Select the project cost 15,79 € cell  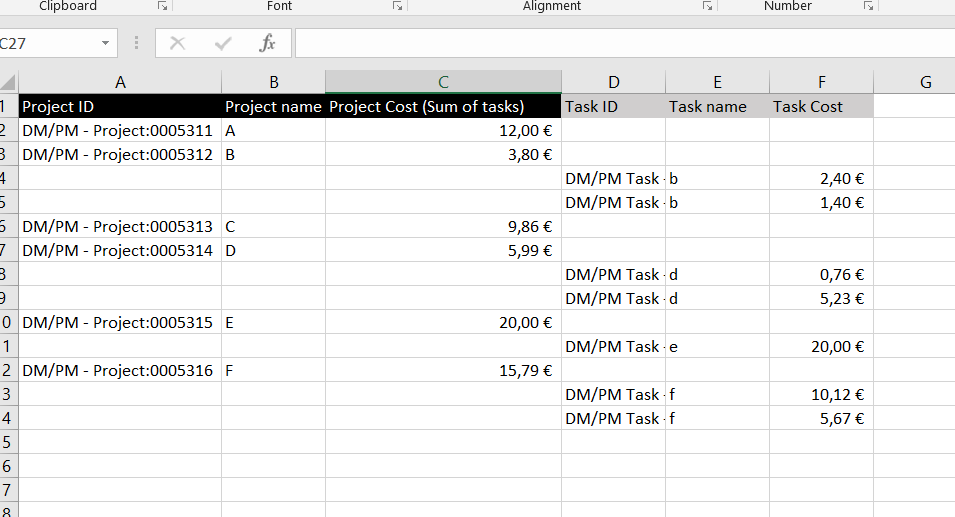(443, 370)
